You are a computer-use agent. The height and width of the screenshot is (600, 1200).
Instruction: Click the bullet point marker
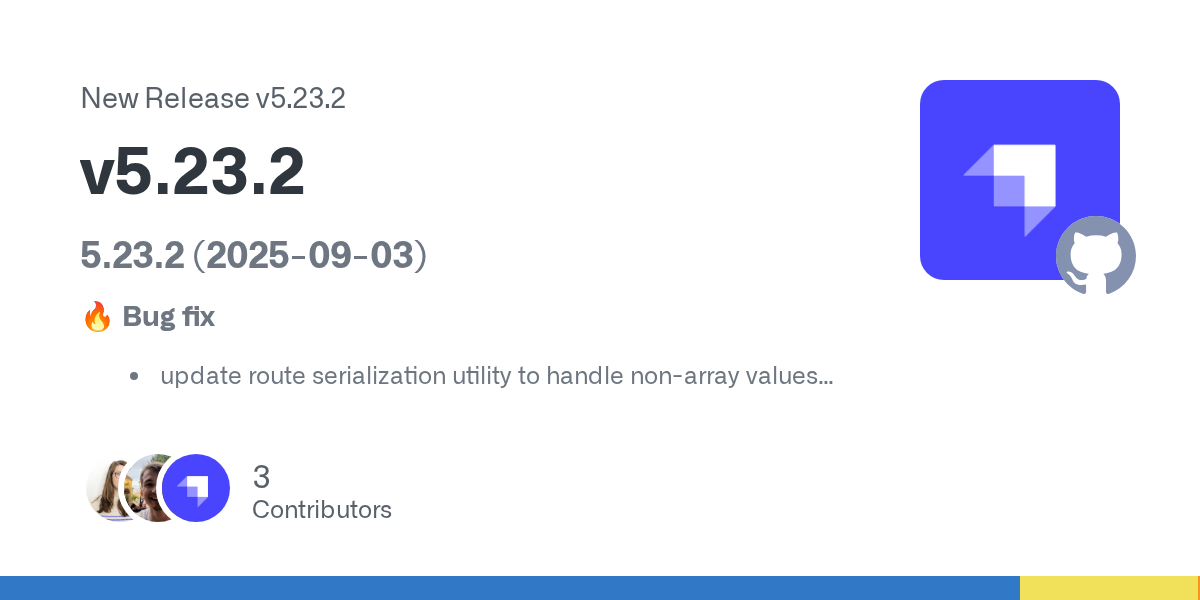click(x=133, y=378)
